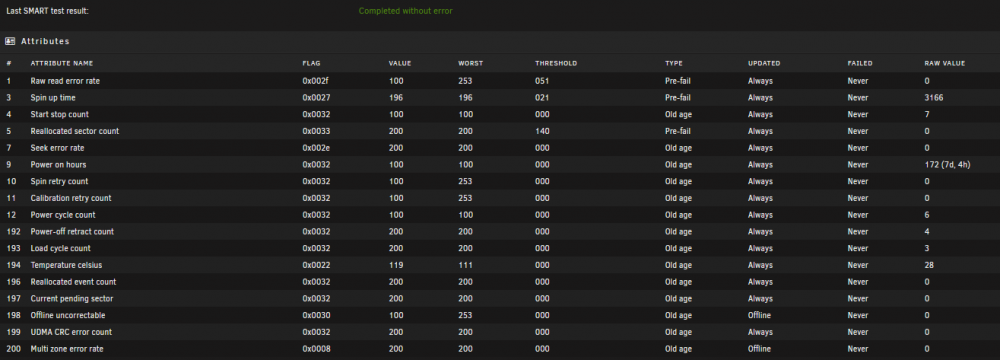Select the 'Raw read error rate' row

(500, 81)
